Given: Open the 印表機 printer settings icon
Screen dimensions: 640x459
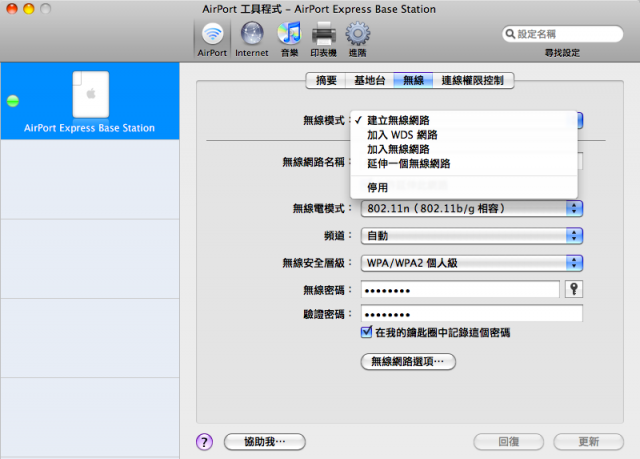Looking at the screenshot, I should (x=324, y=39).
